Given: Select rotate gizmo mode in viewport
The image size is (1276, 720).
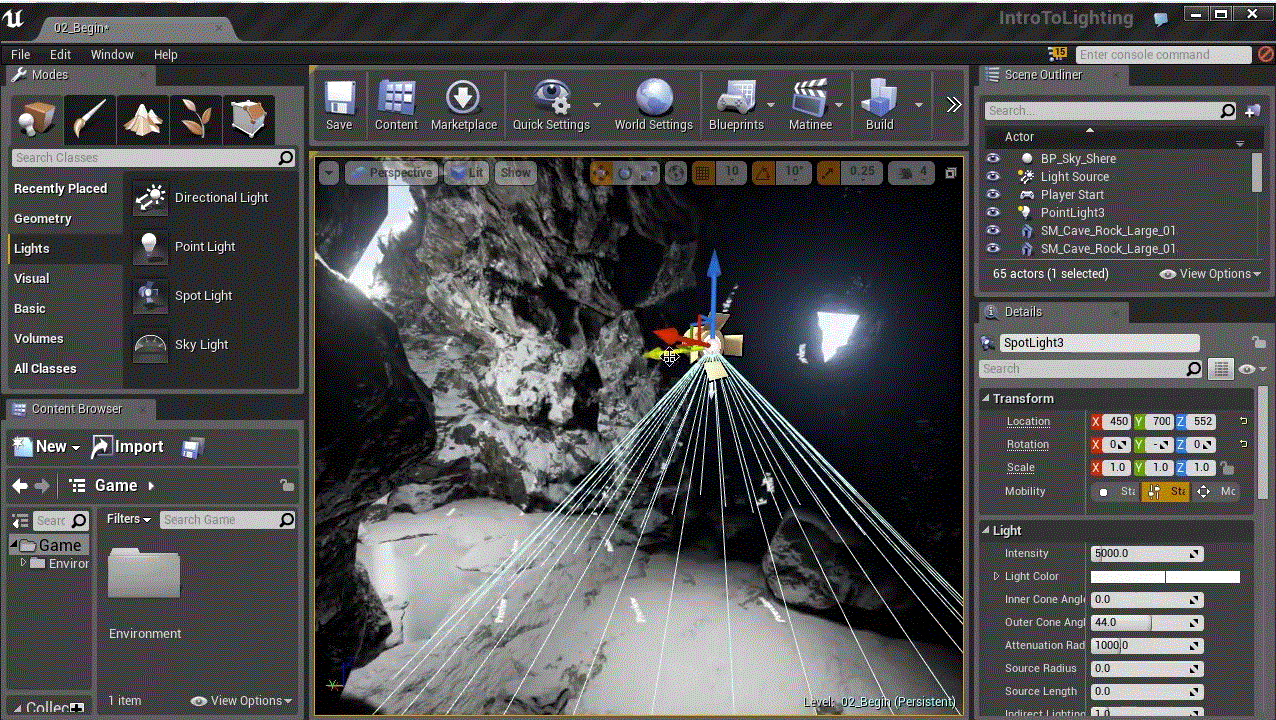Looking at the screenshot, I should (x=625, y=173).
